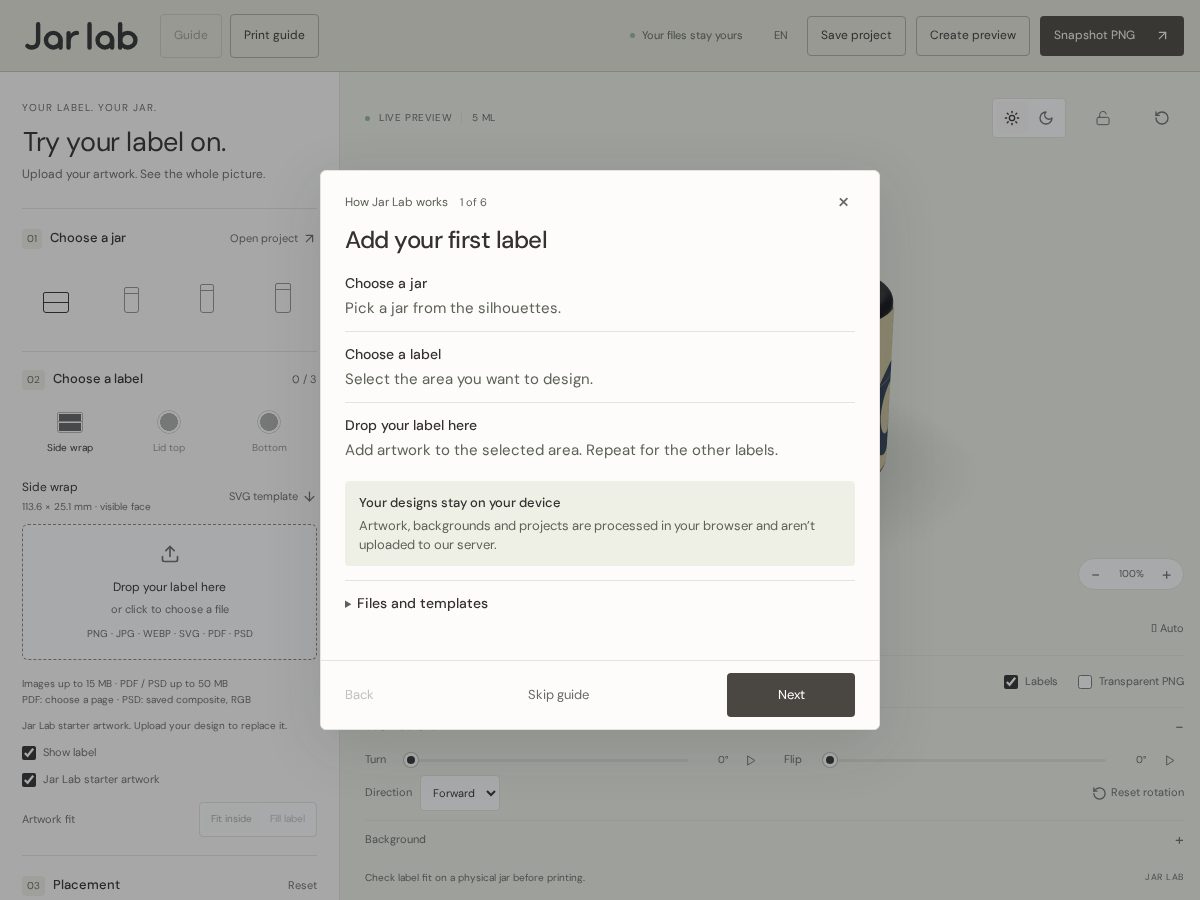
Task: Adjust the Flip slider handle
Action: [829, 760]
